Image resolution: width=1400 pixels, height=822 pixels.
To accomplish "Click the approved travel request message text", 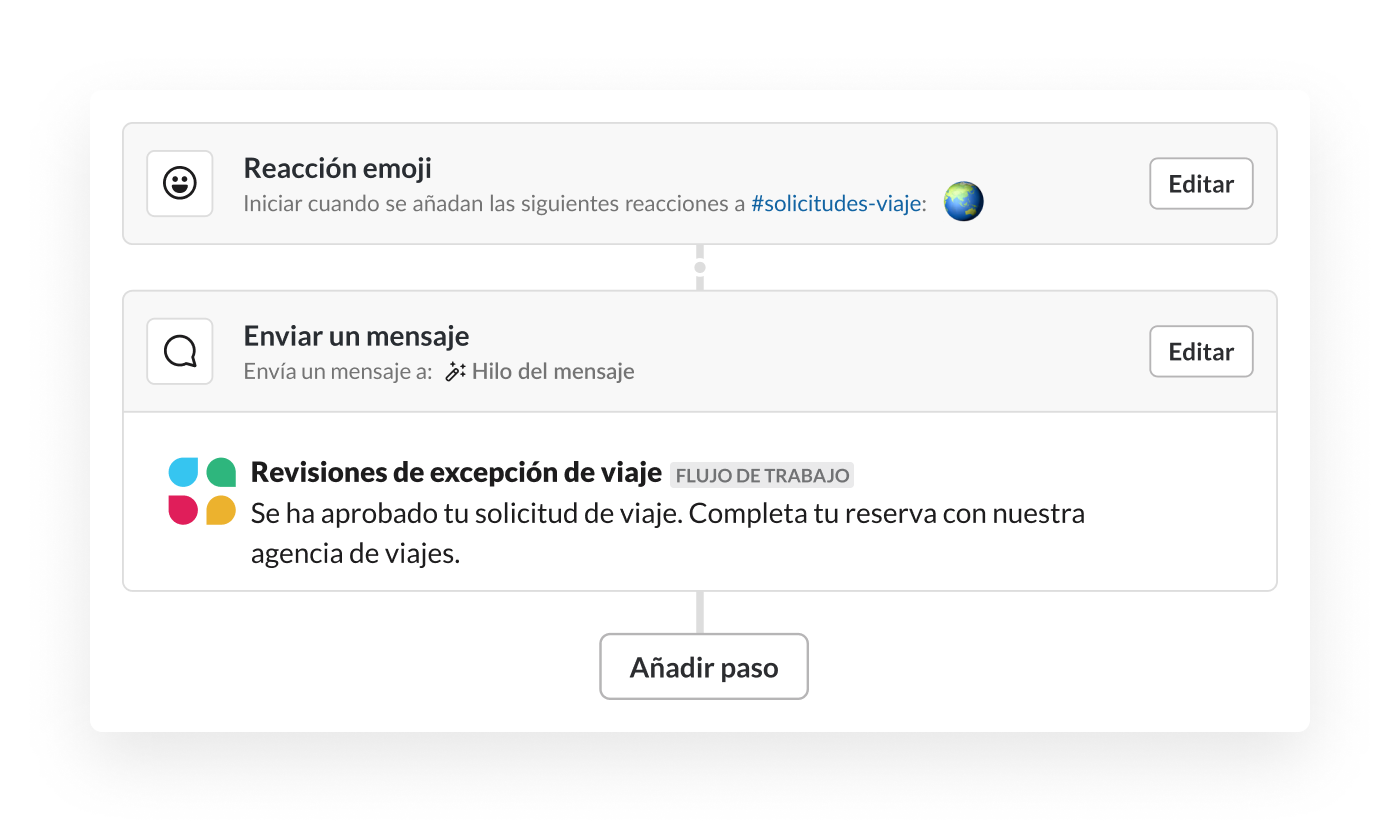I will coord(668,534).
